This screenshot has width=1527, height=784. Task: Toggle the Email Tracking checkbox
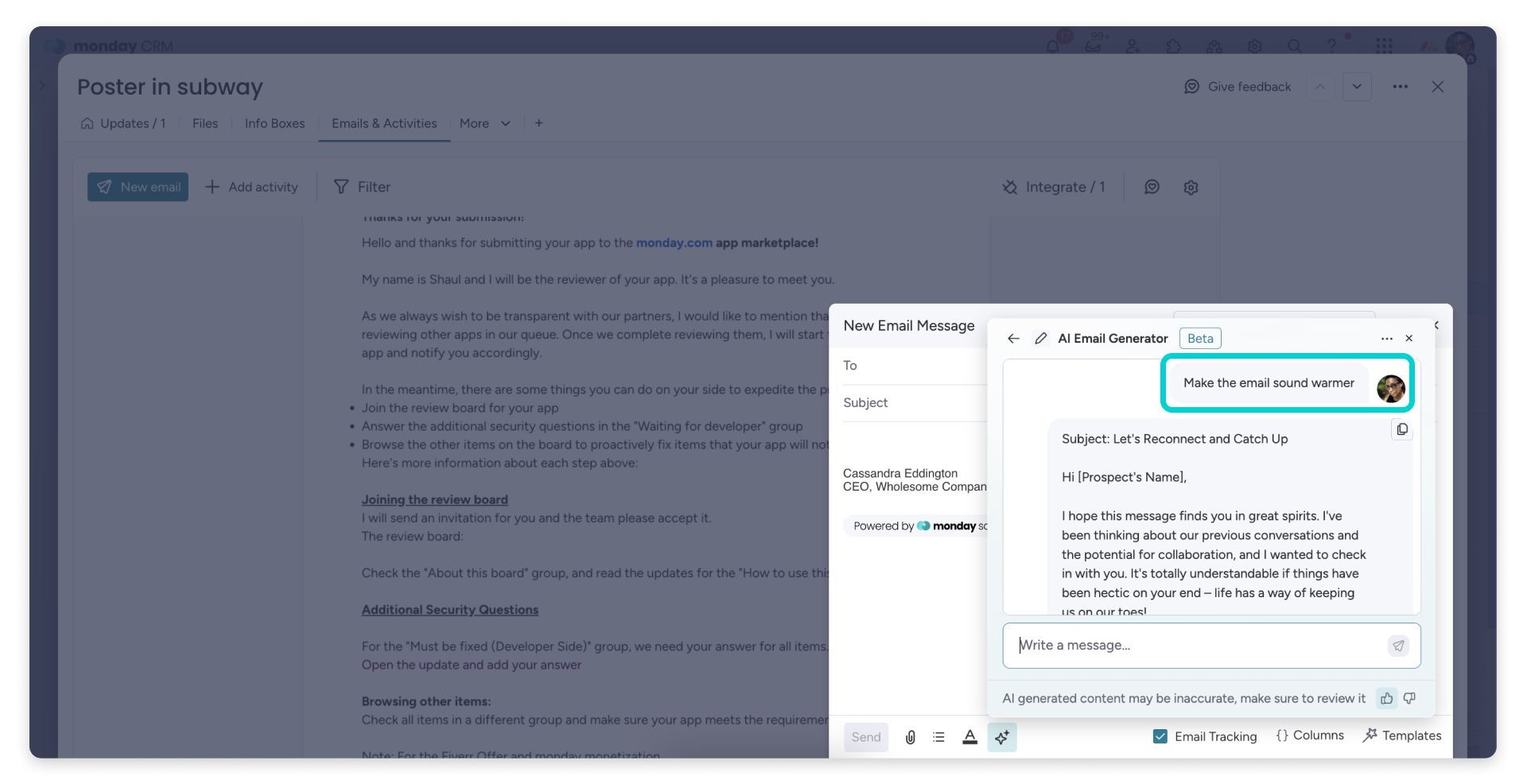click(x=1160, y=736)
